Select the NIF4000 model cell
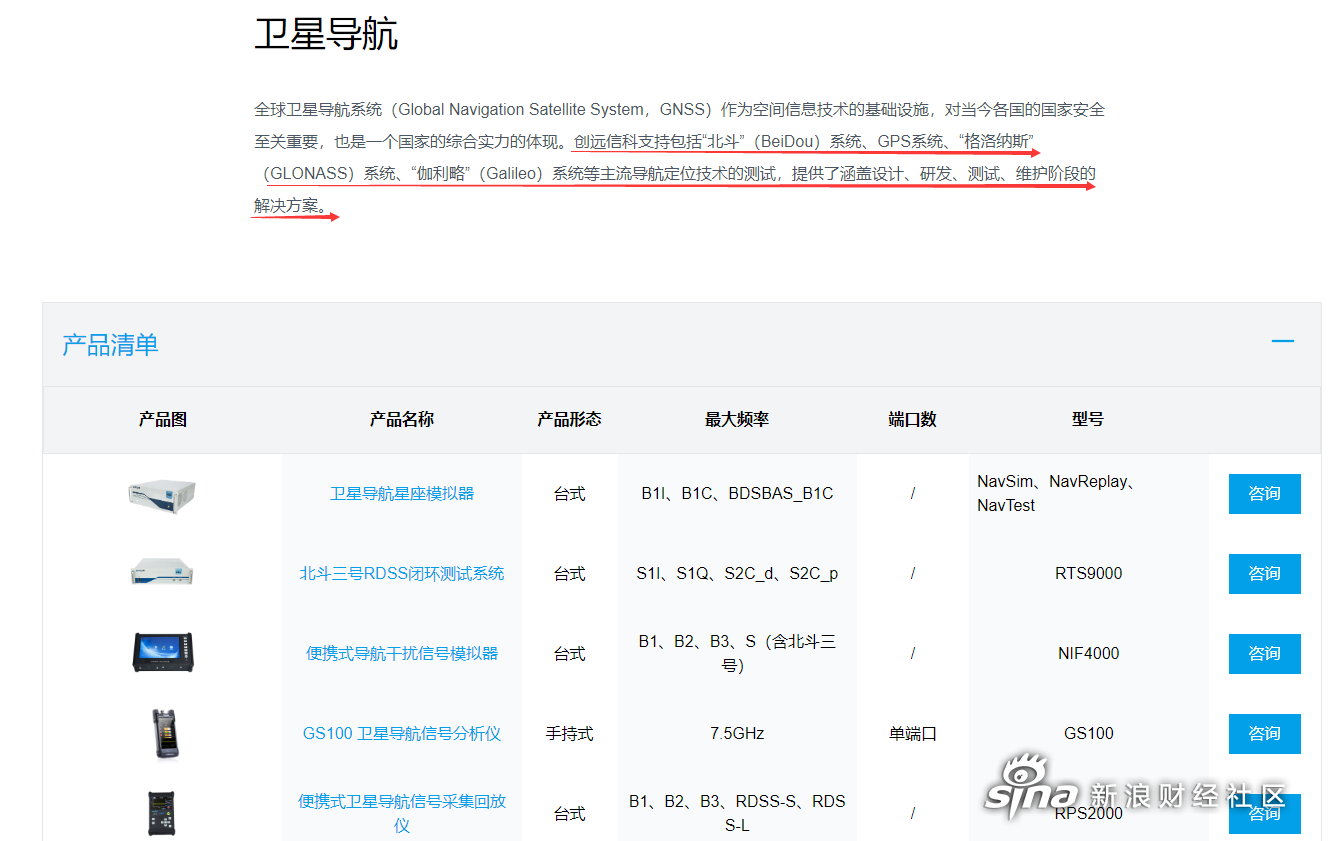Viewport: 1338px width, 841px height. (1088, 654)
